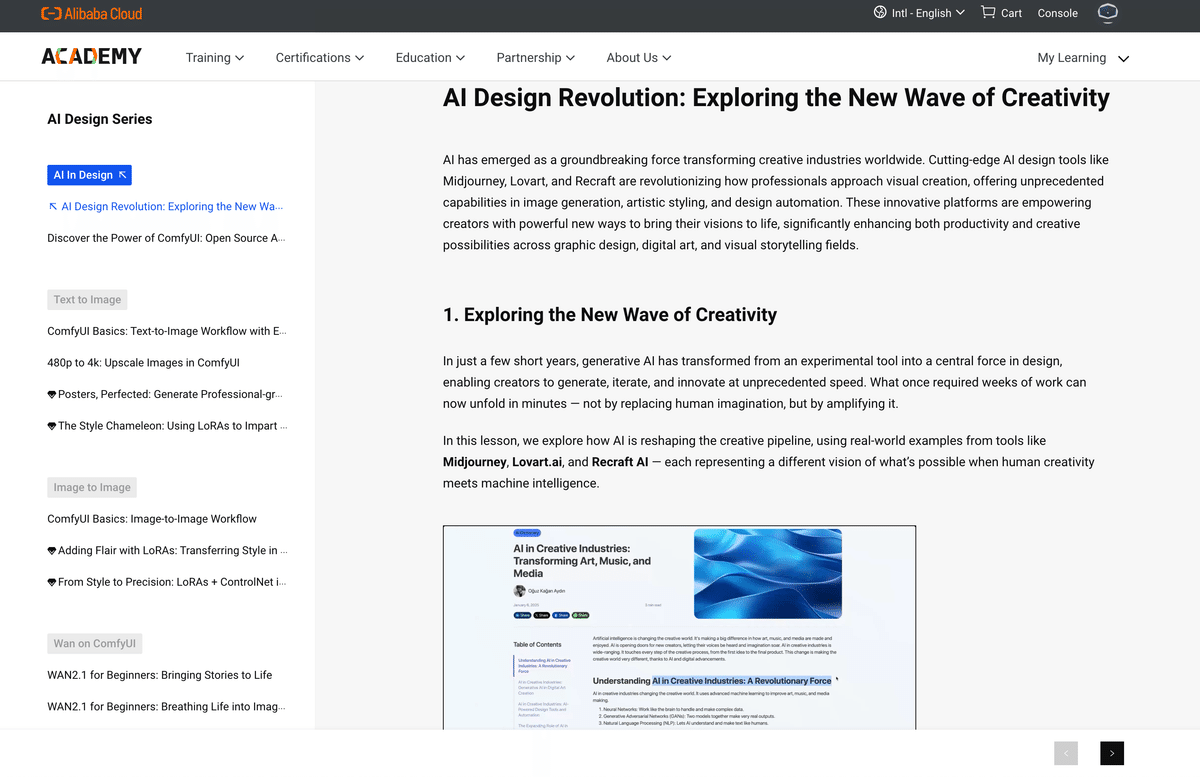Click the bold Recraft AI text
This screenshot has height=777, width=1200.
pyautogui.click(x=620, y=462)
